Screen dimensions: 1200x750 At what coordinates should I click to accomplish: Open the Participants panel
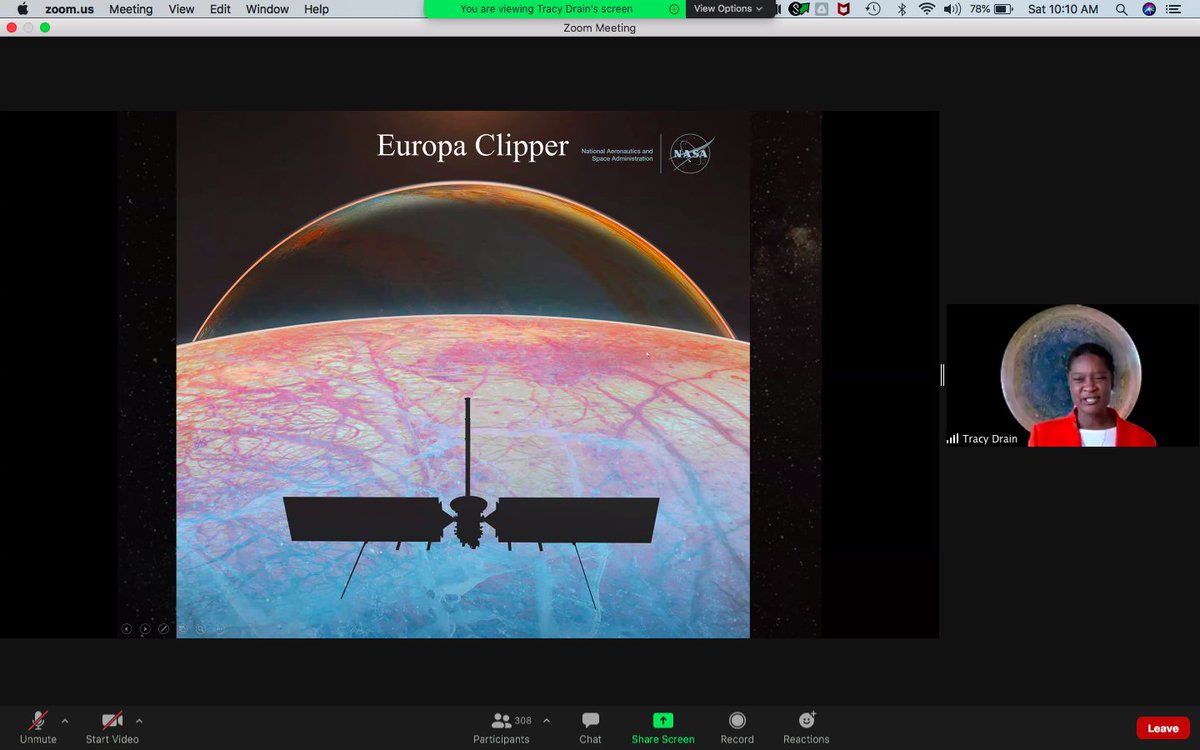(501, 727)
